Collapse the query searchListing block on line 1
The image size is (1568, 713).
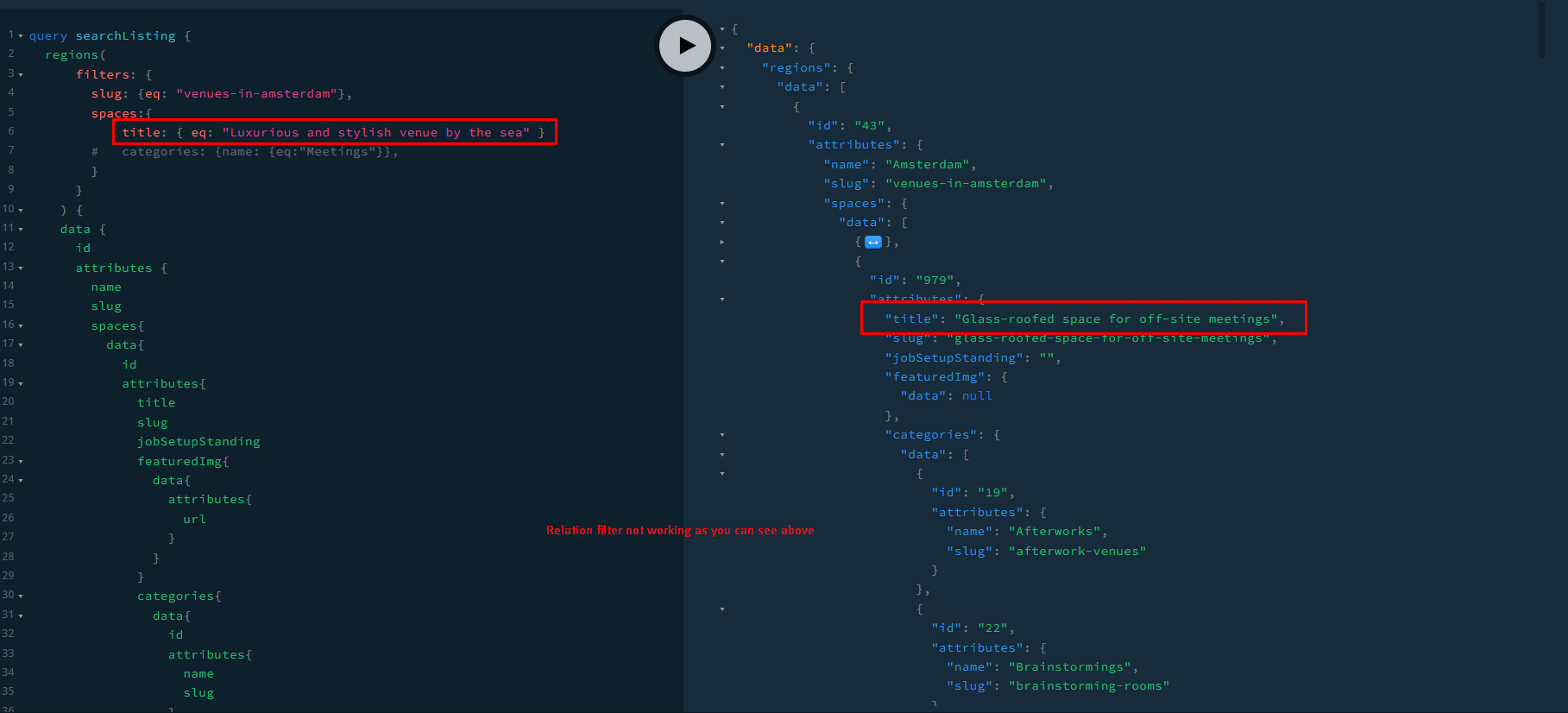tap(21, 36)
